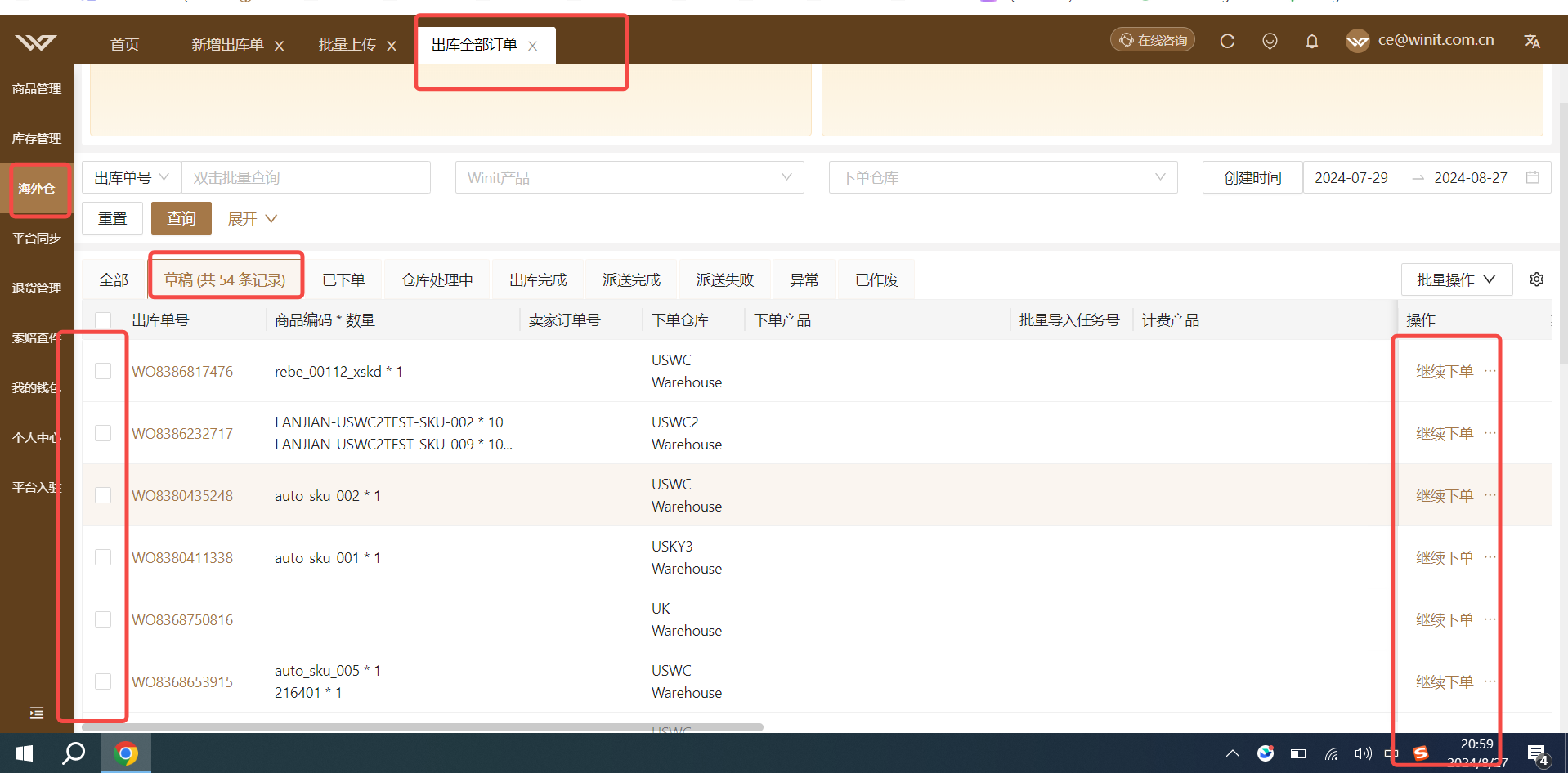Open order link WO8380435248
1568x773 pixels.
pos(182,496)
